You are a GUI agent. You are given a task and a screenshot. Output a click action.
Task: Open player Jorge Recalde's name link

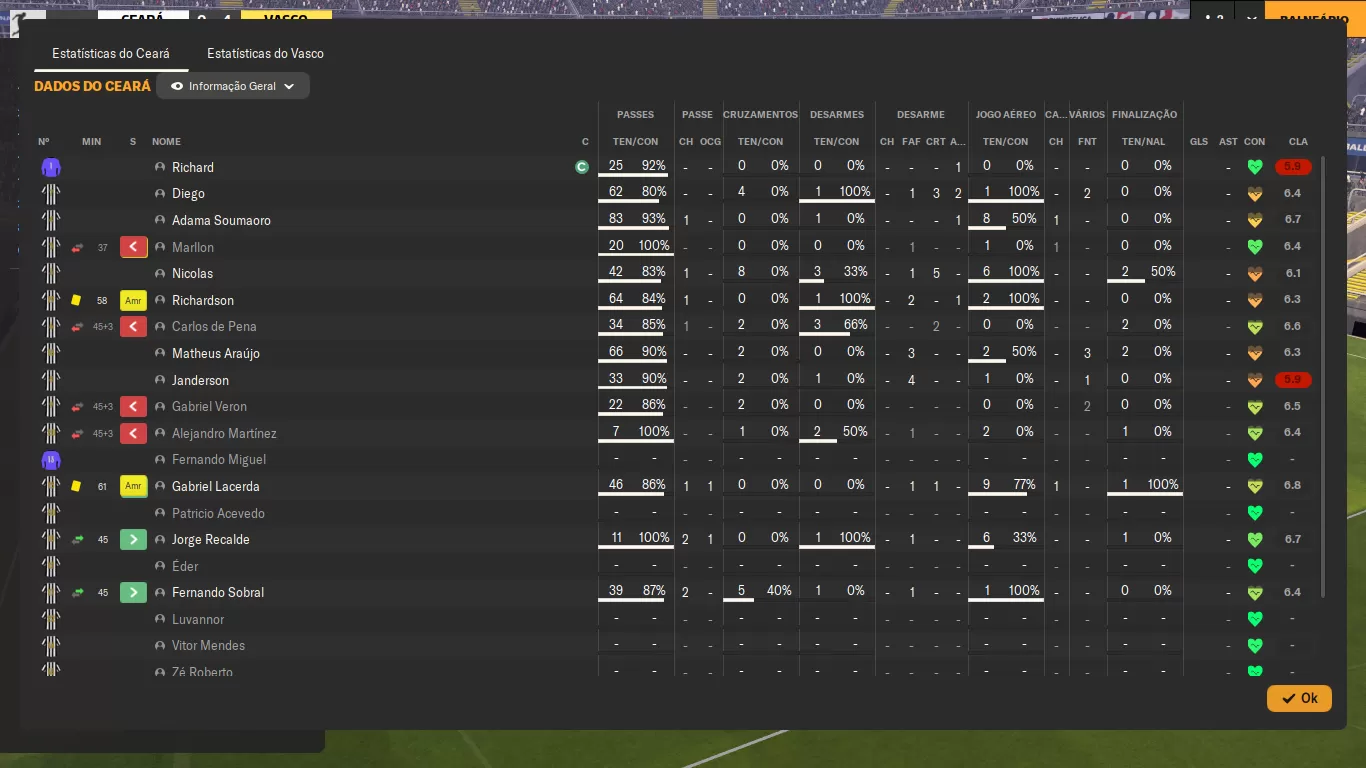(211, 539)
